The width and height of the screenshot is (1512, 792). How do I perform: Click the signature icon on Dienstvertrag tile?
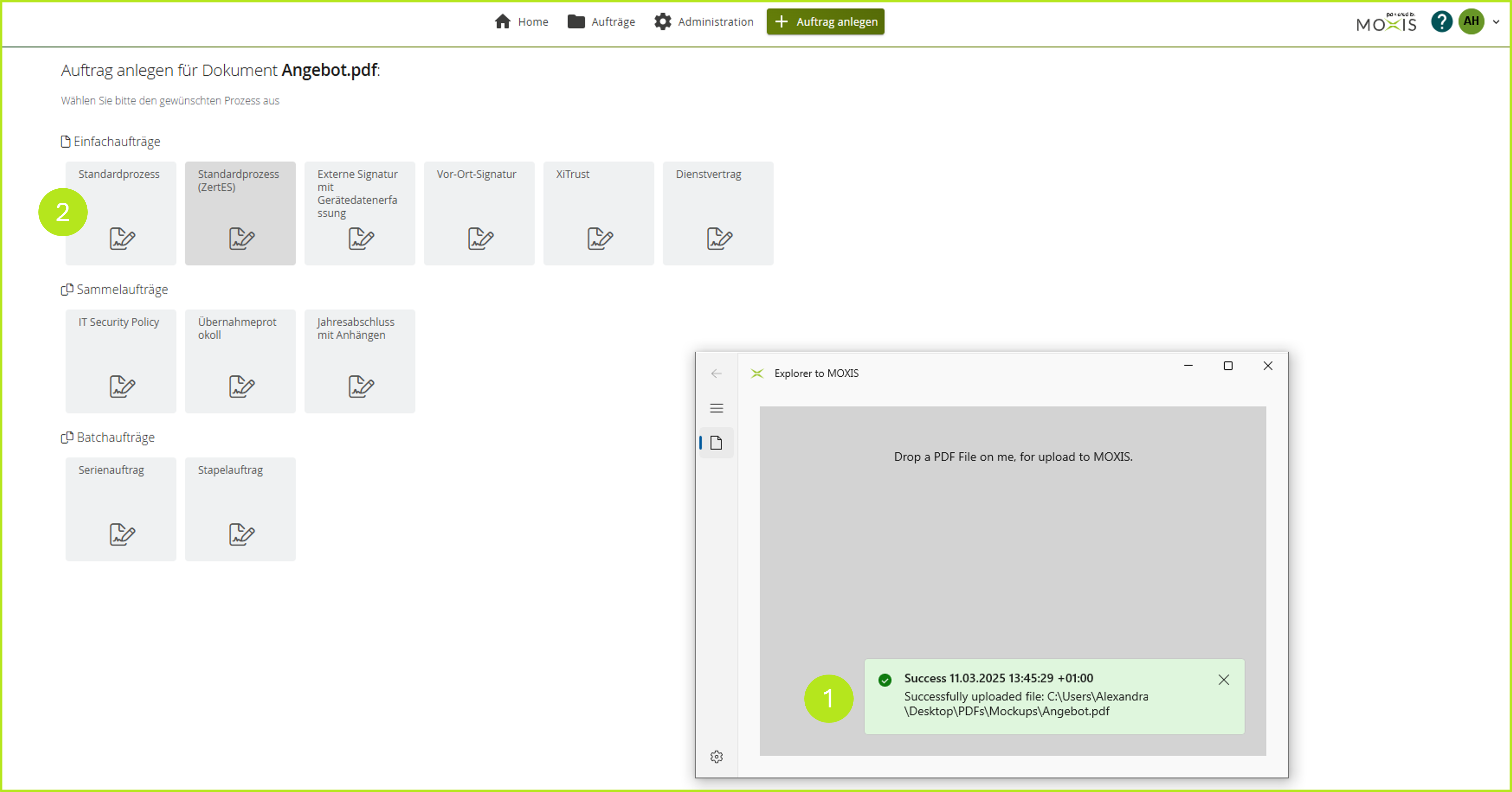point(719,238)
